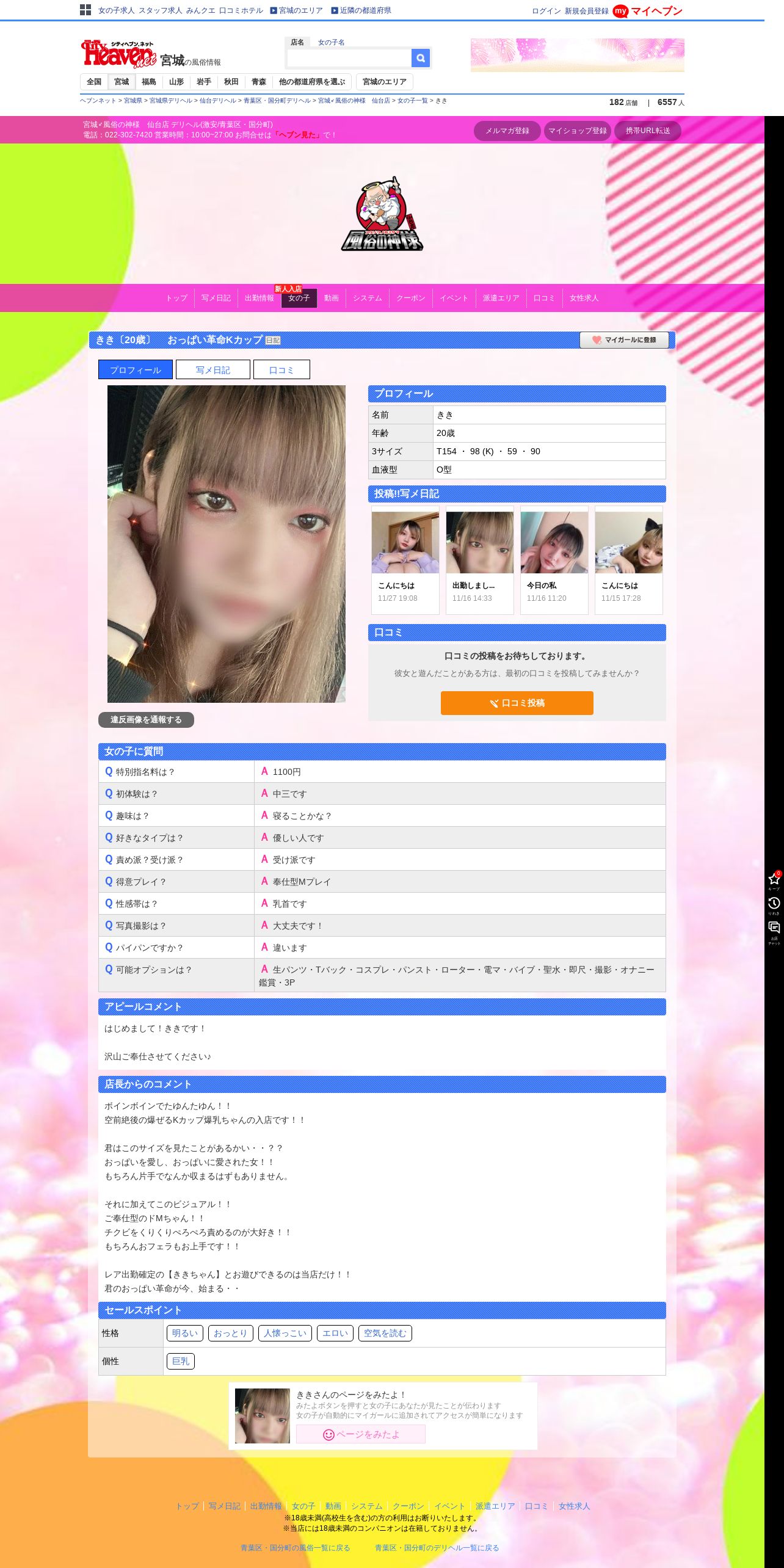Image resolution: width=784 pixels, height=1568 pixels.
Task: Open the 宮城のエリア button below search
Action: point(385,82)
